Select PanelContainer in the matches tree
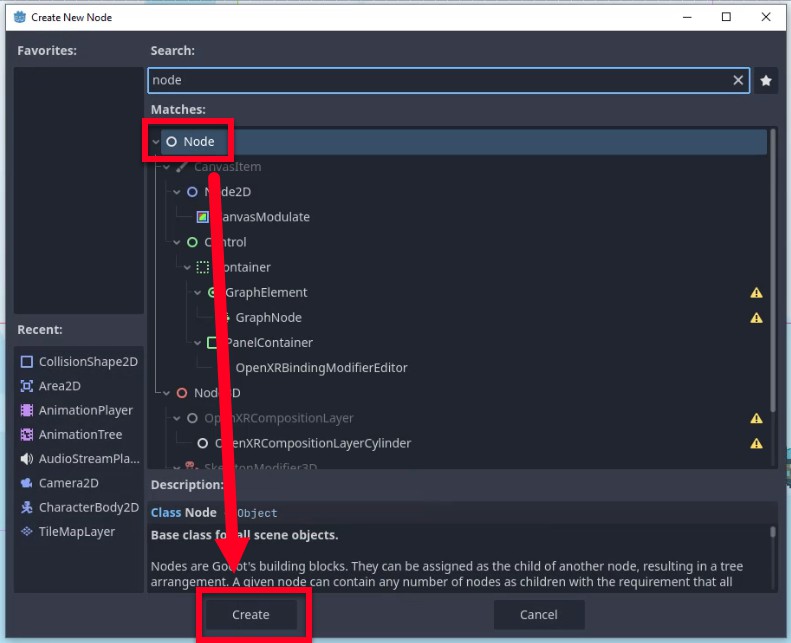This screenshot has width=791, height=643. [x=269, y=343]
